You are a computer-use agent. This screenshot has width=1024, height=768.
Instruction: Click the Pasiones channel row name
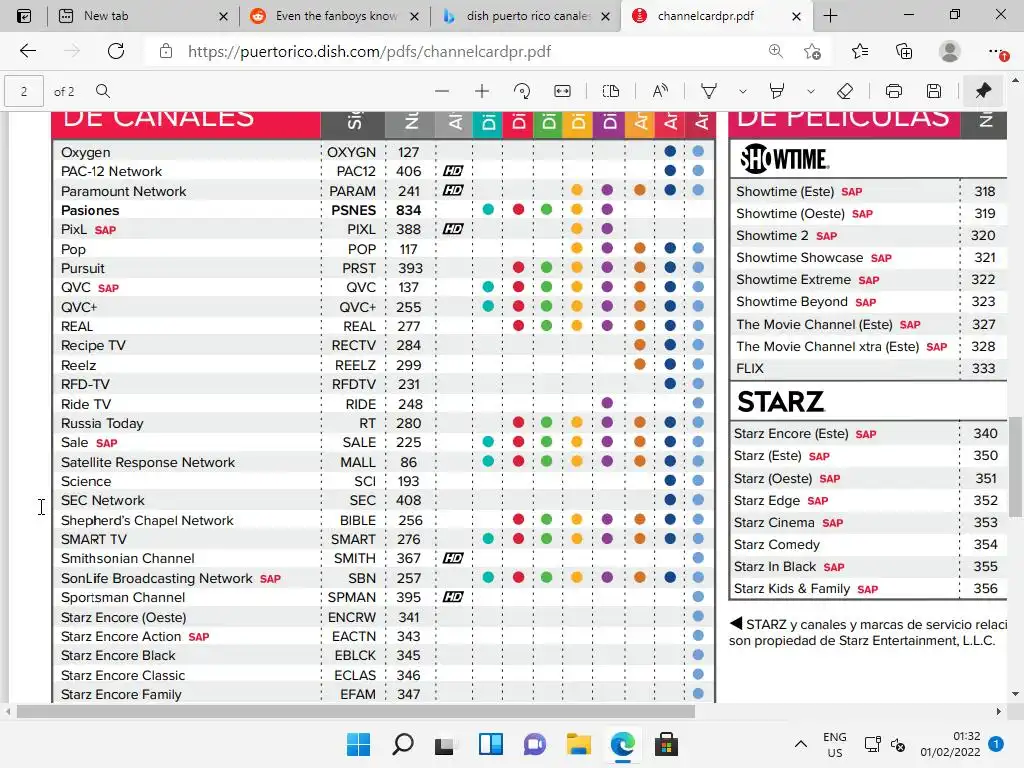coord(90,210)
